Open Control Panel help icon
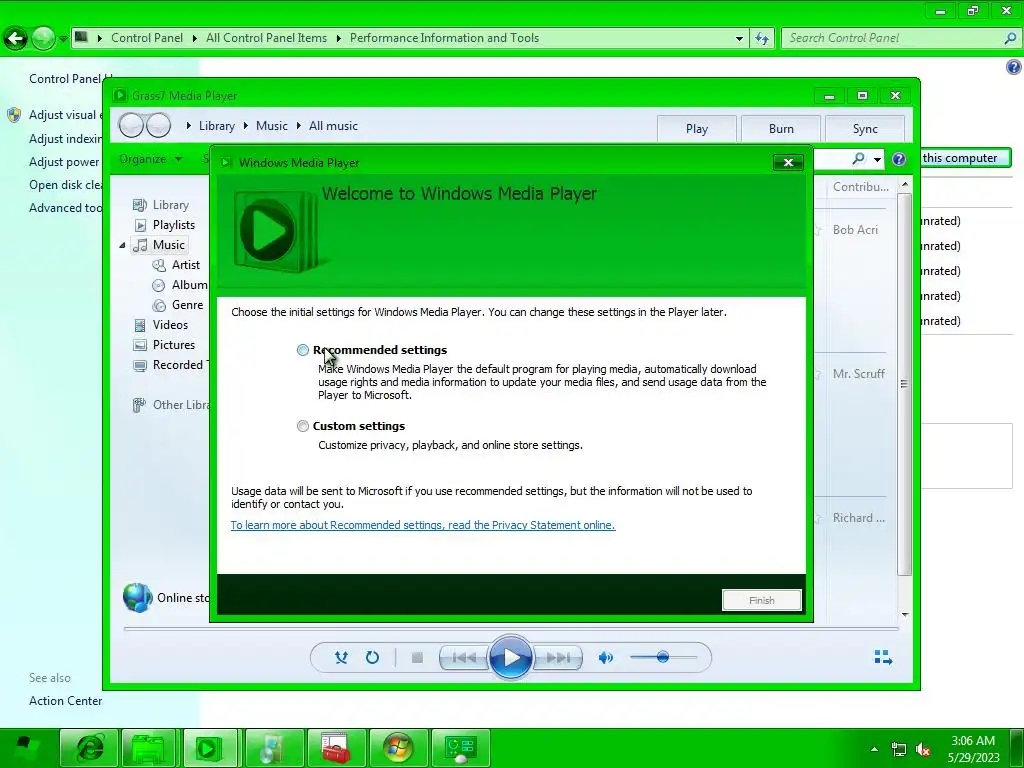Image resolution: width=1024 pixels, height=768 pixels. 1014,67
